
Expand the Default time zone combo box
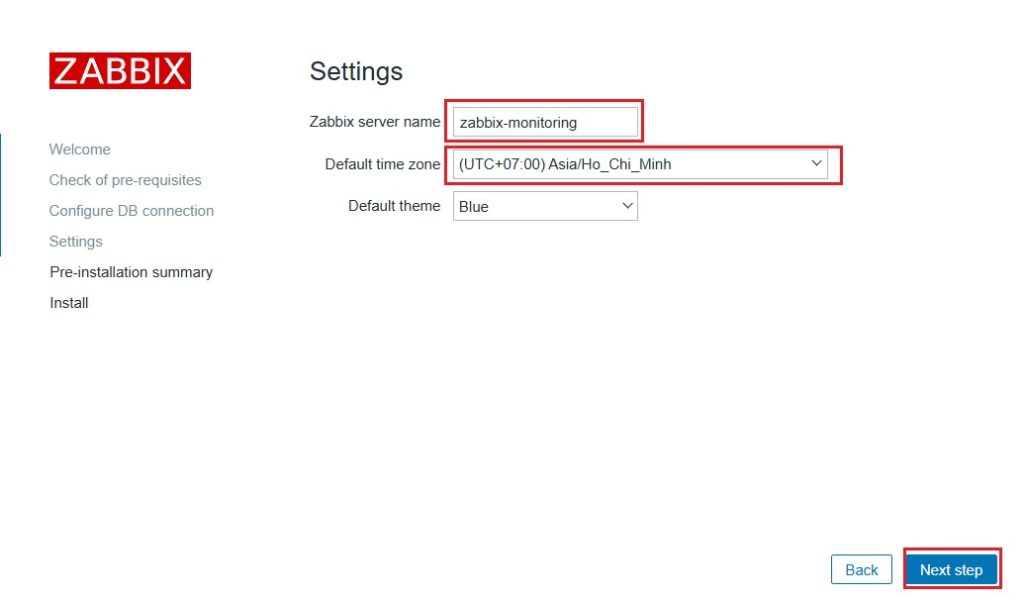[x=640, y=164]
